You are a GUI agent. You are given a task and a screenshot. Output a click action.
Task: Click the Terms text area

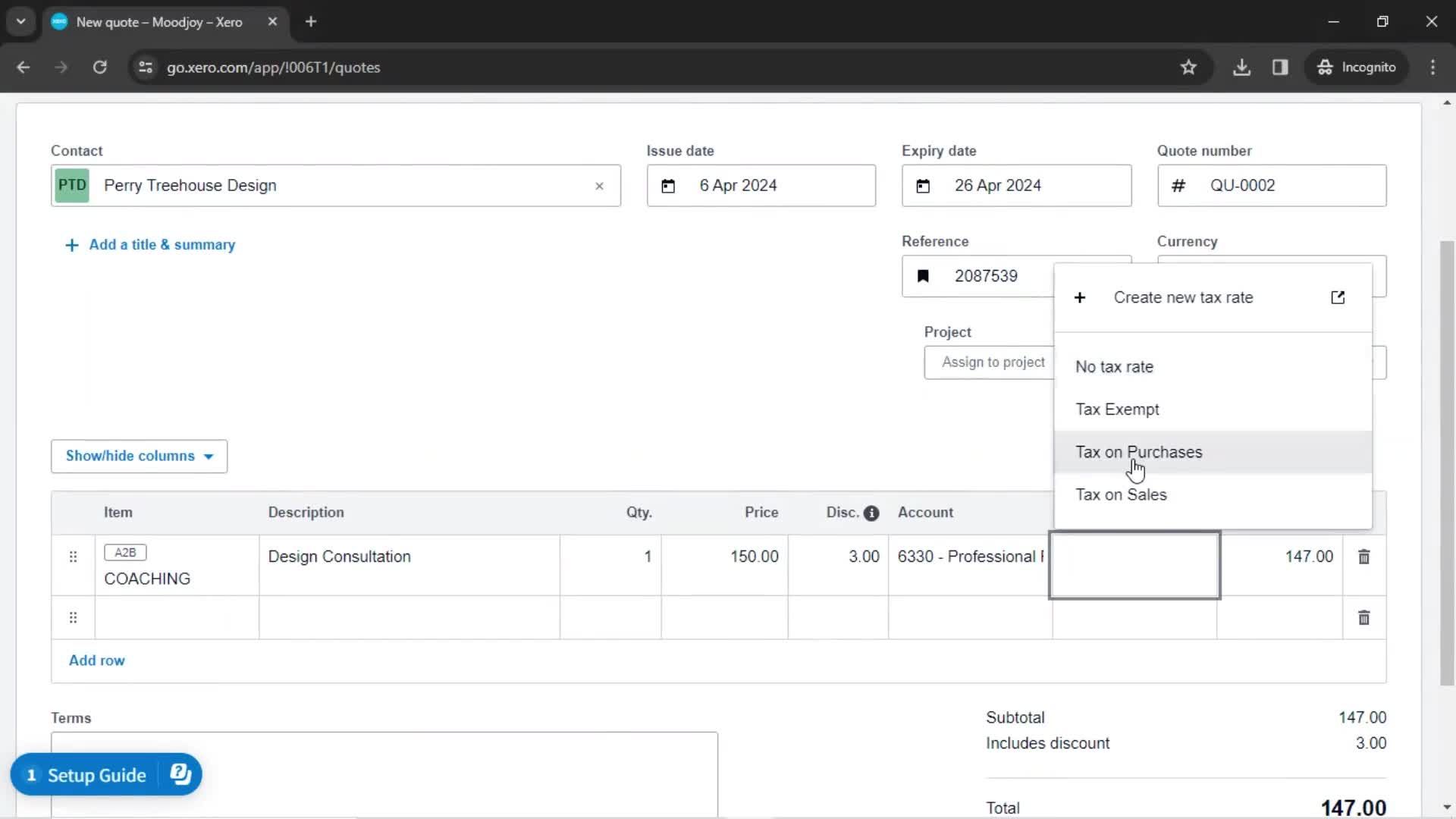coord(384,774)
